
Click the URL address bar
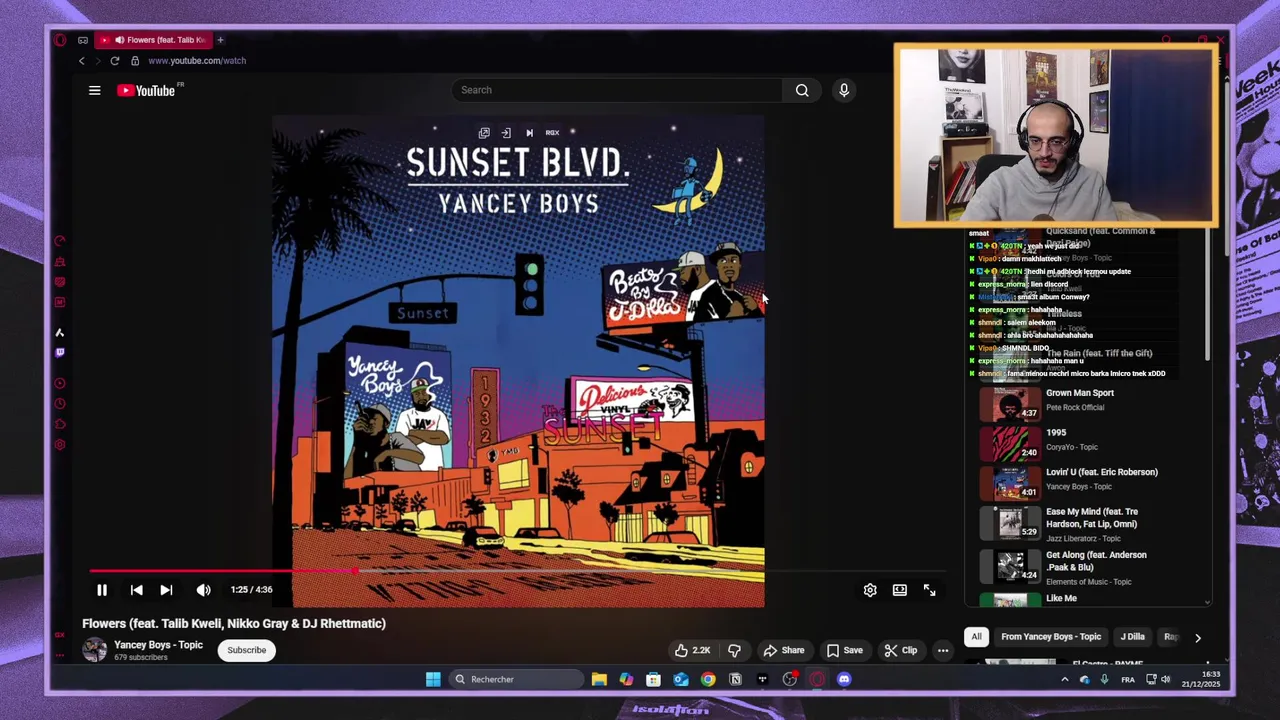pos(197,61)
